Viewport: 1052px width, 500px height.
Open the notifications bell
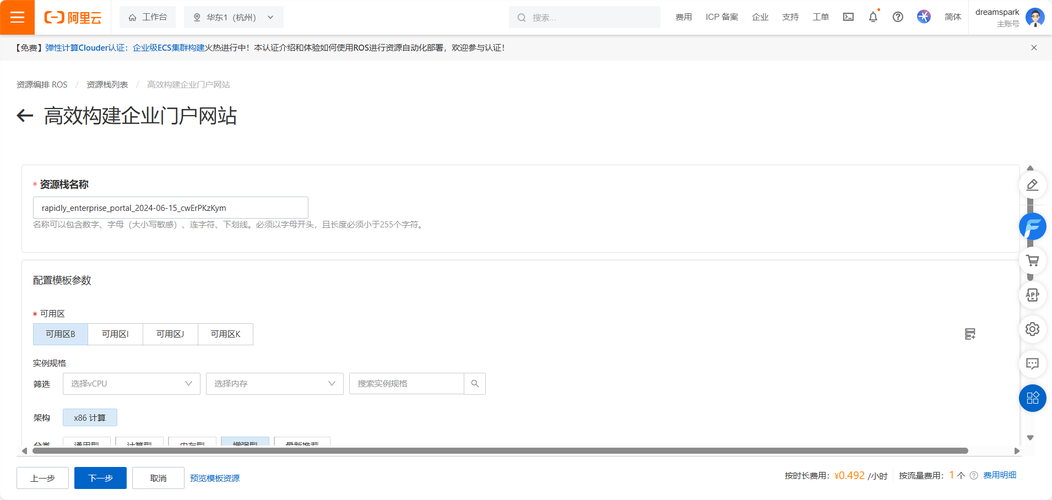[873, 17]
